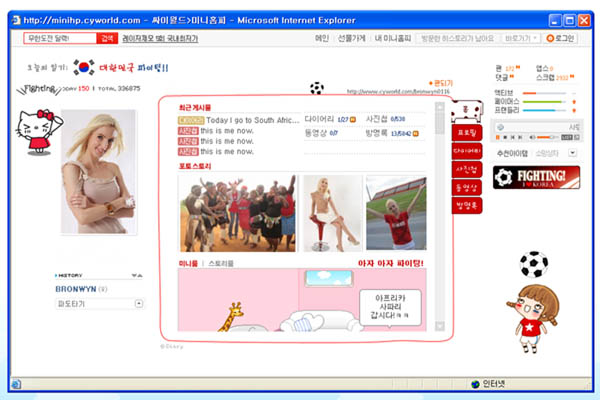Open the 선물가게 gift shop menu item
600x400 pixels.
352,38
